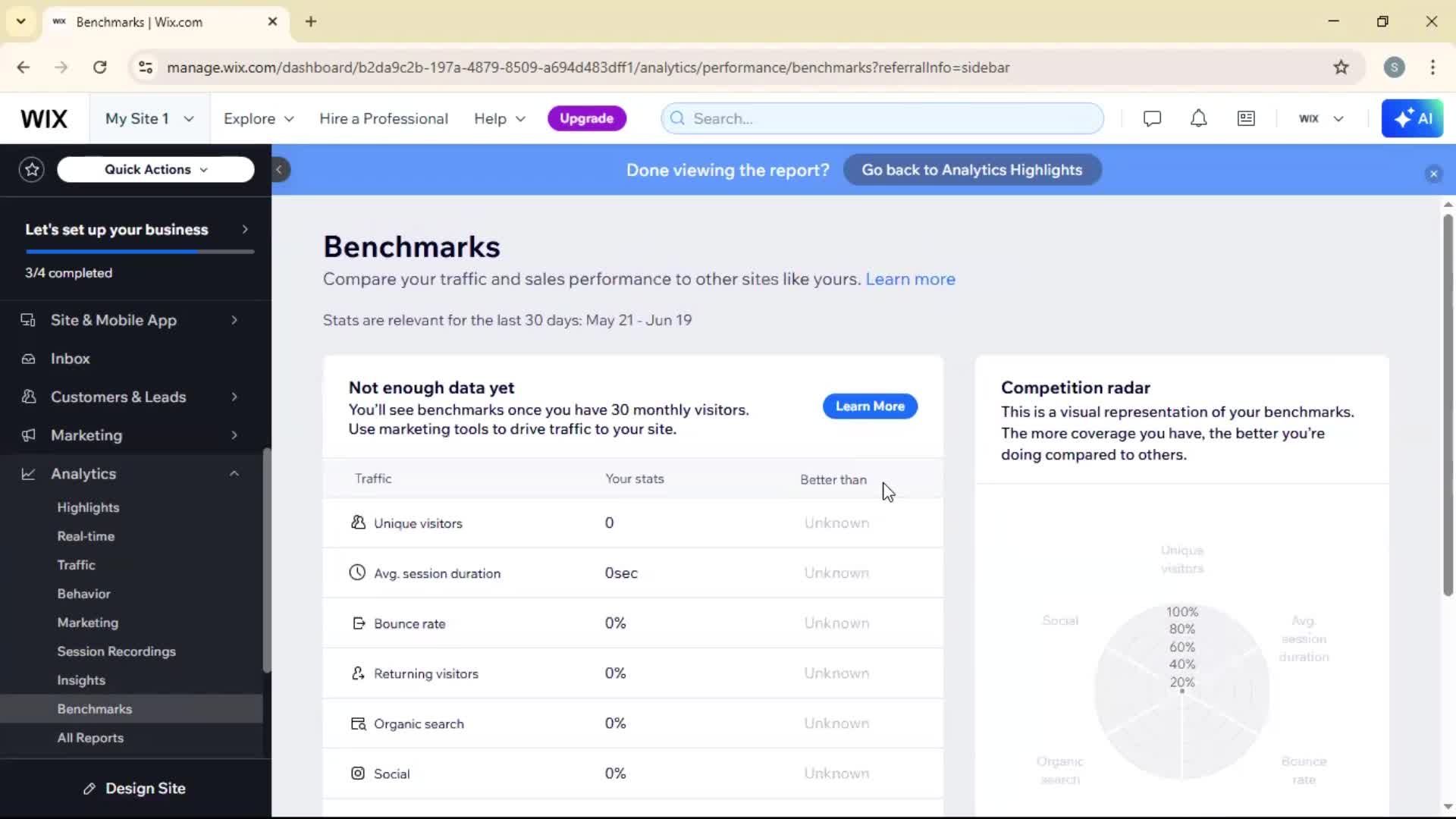Click the blue Learn More button
This screenshot has height=819, width=1456.
tap(870, 406)
